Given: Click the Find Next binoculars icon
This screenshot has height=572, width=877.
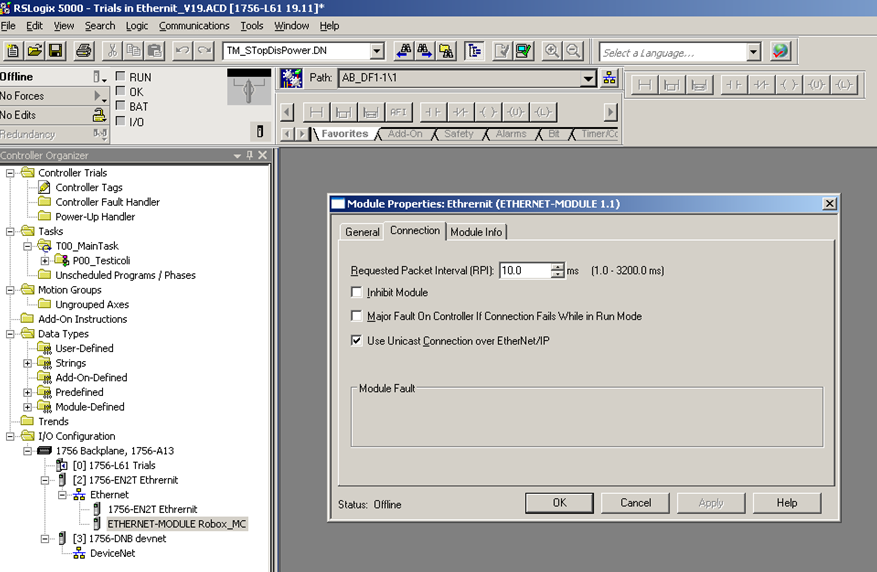Looking at the screenshot, I should pos(425,51).
